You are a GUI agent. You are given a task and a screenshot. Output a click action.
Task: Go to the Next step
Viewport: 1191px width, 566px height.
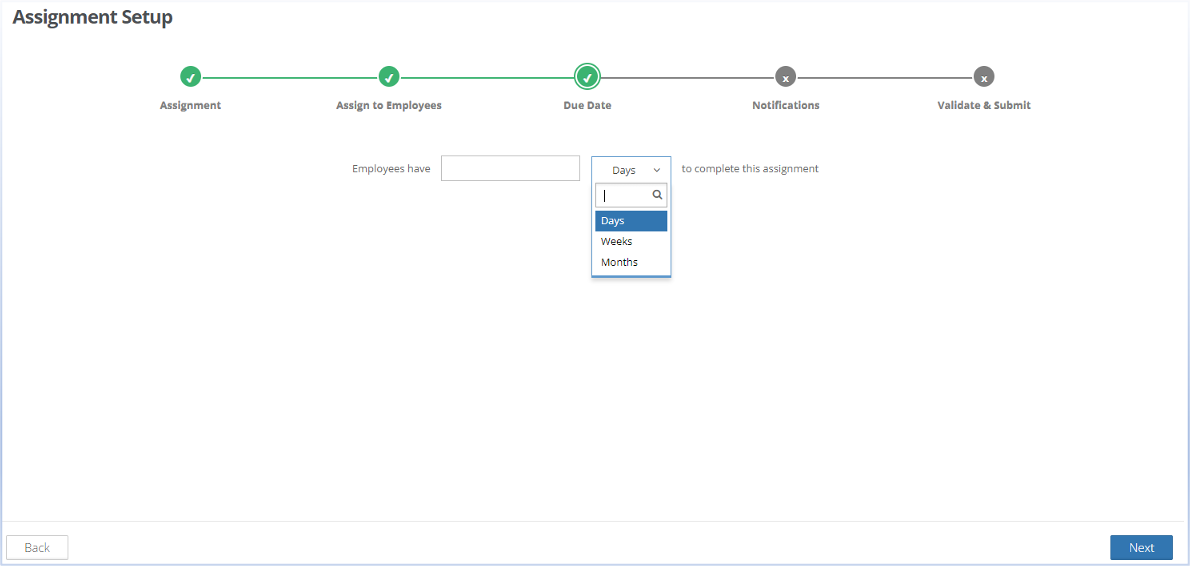tap(1141, 548)
